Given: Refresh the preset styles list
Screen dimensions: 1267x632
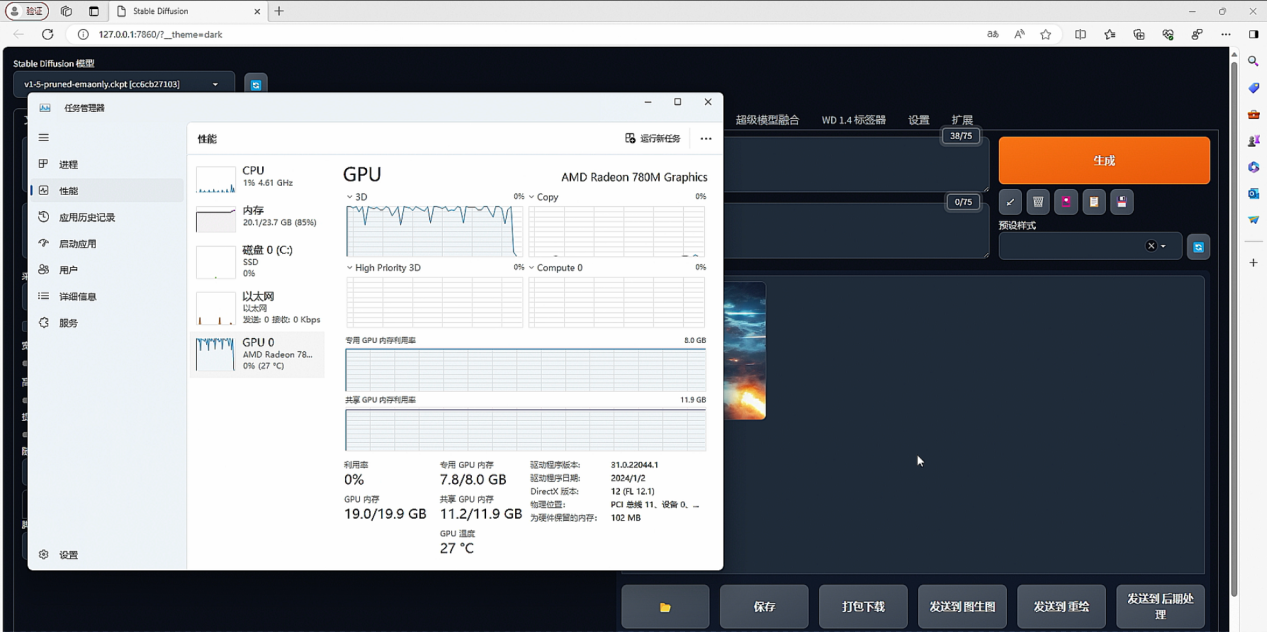Looking at the screenshot, I should pyautogui.click(x=1198, y=247).
